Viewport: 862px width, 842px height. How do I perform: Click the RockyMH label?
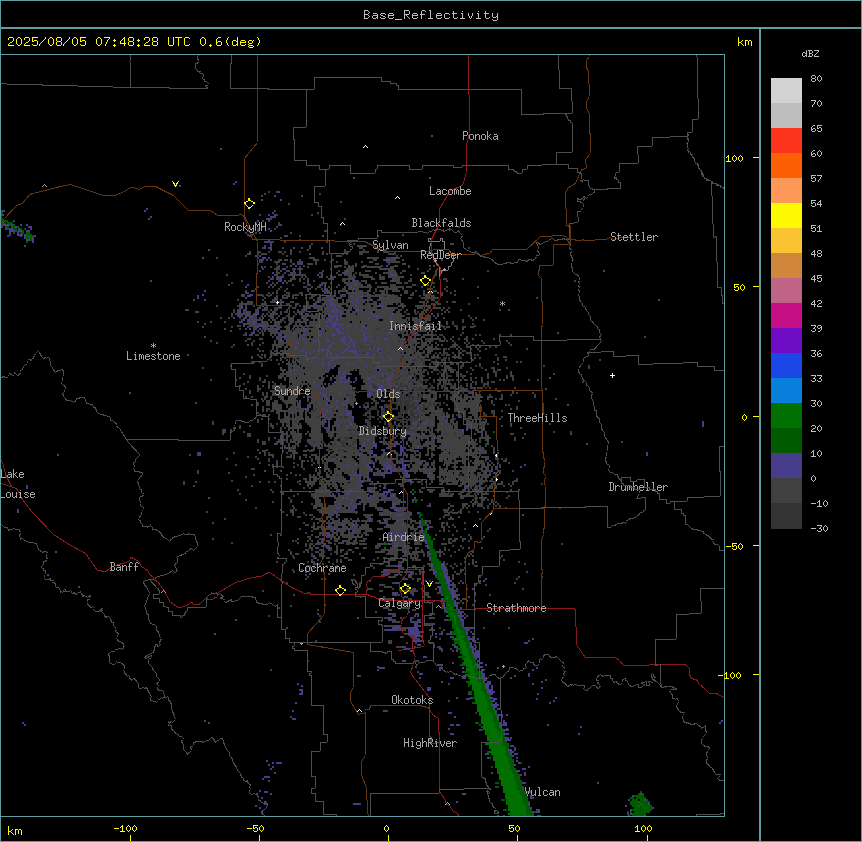click(x=245, y=227)
